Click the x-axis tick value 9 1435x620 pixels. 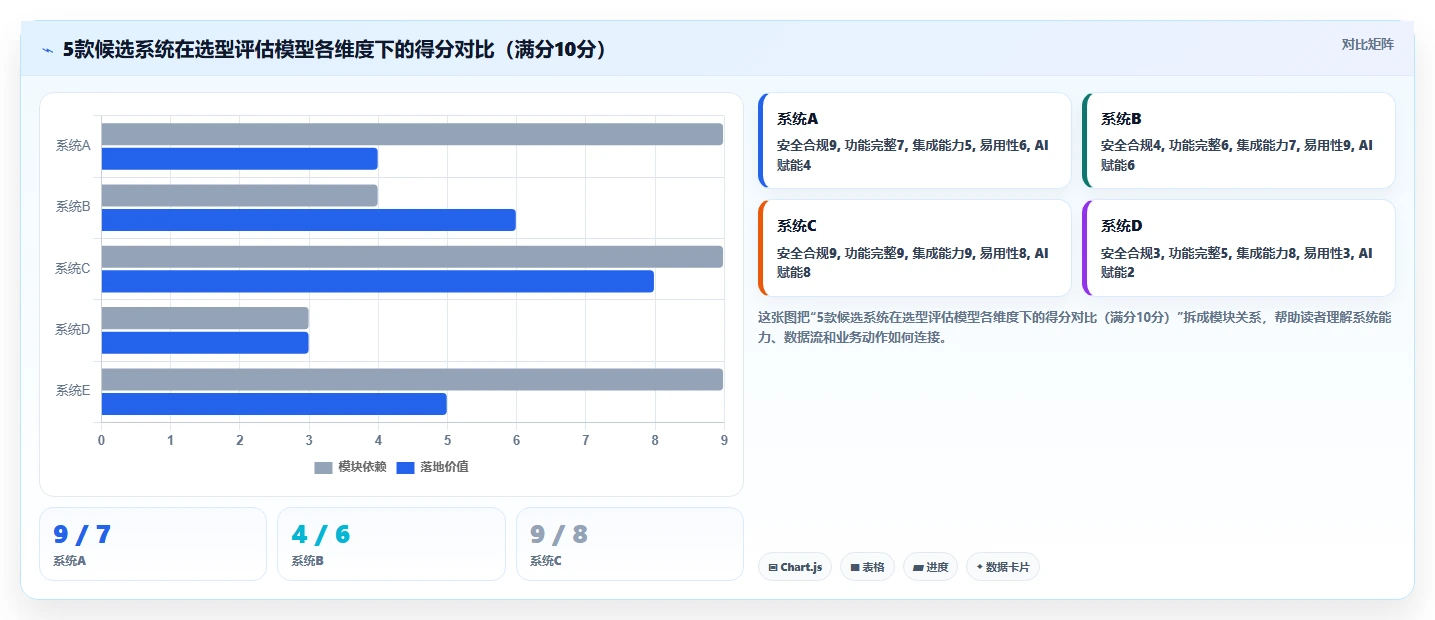click(724, 440)
